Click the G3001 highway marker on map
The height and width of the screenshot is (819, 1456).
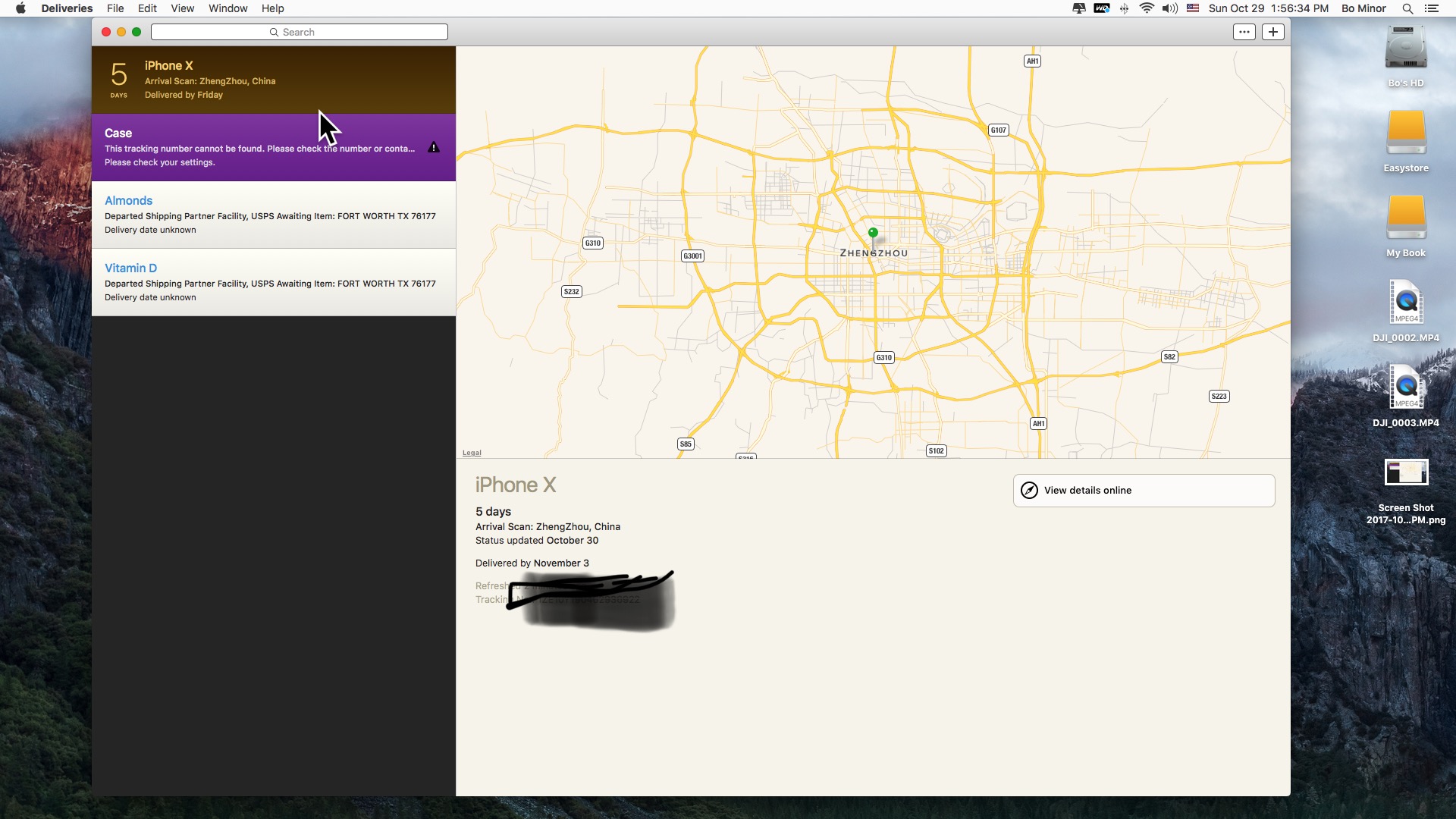[x=693, y=256]
